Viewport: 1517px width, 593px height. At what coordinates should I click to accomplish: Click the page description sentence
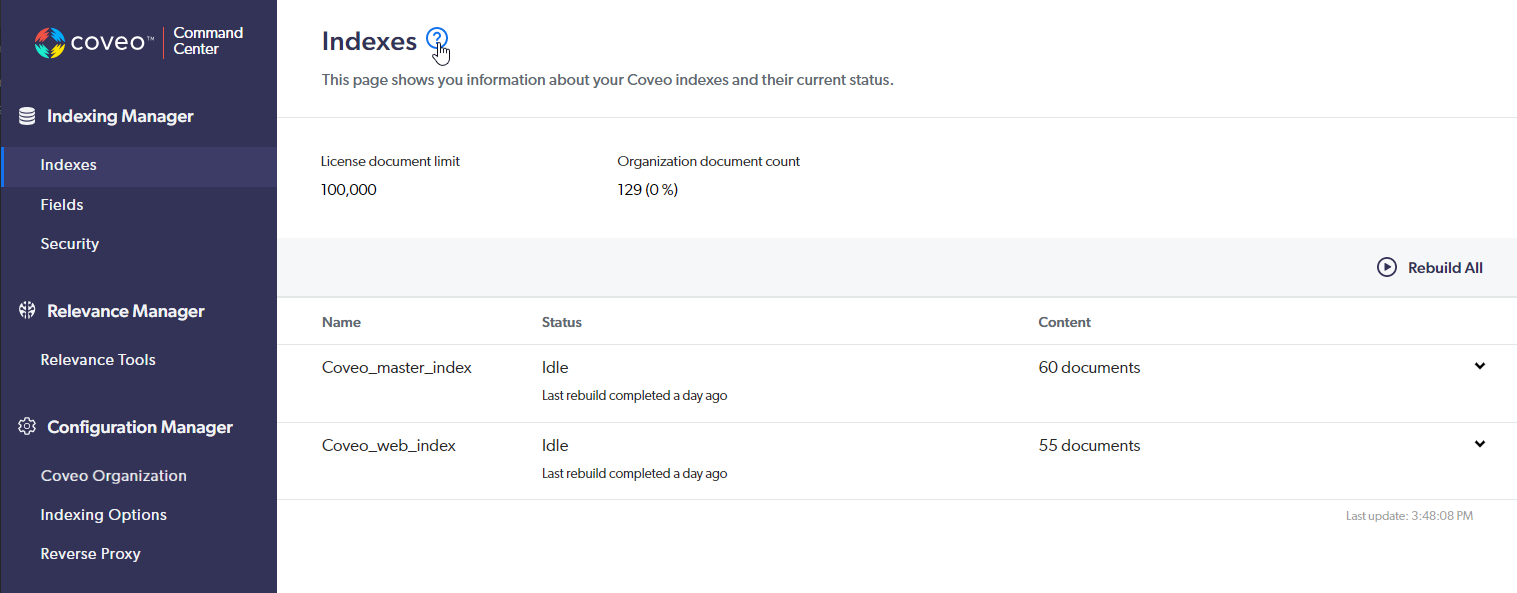[x=607, y=80]
